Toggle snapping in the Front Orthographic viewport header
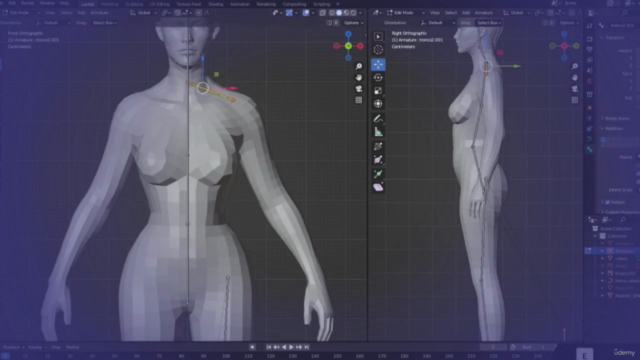Screen dimensions: 640x360 click(x=178, y=13)
